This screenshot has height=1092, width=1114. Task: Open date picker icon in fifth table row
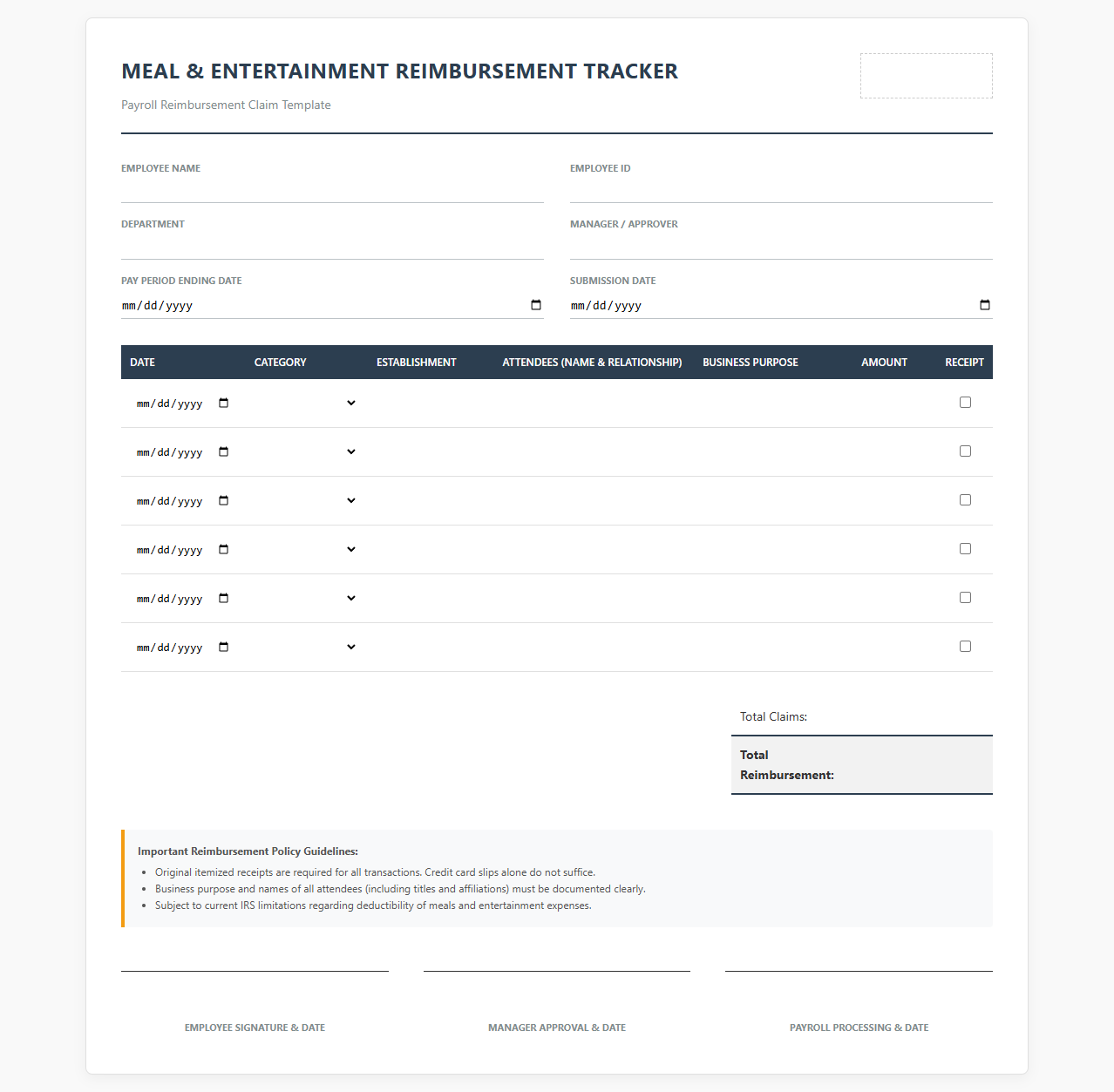[224, 598]
